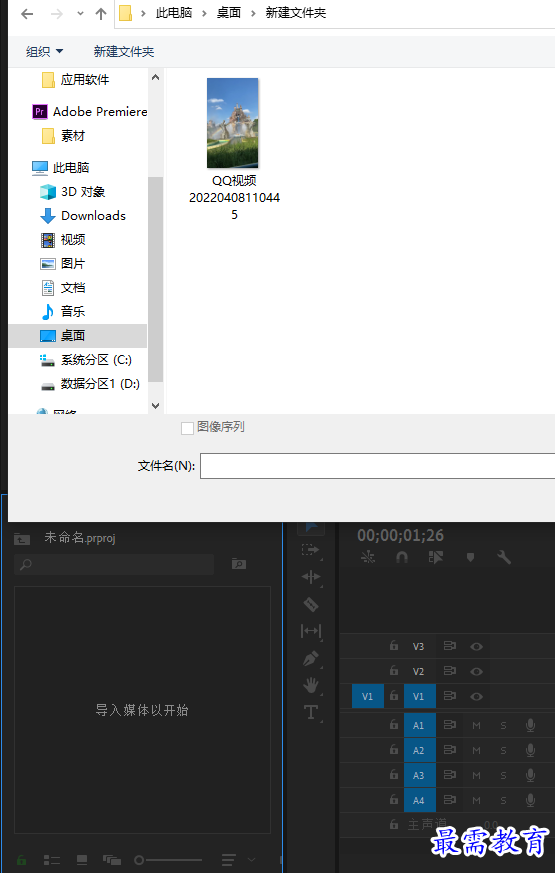Image resolution: width=555 pixels, height=873 pixels.
Task: Open timeline display settings wrench
Action: click(x=504, y=557)
